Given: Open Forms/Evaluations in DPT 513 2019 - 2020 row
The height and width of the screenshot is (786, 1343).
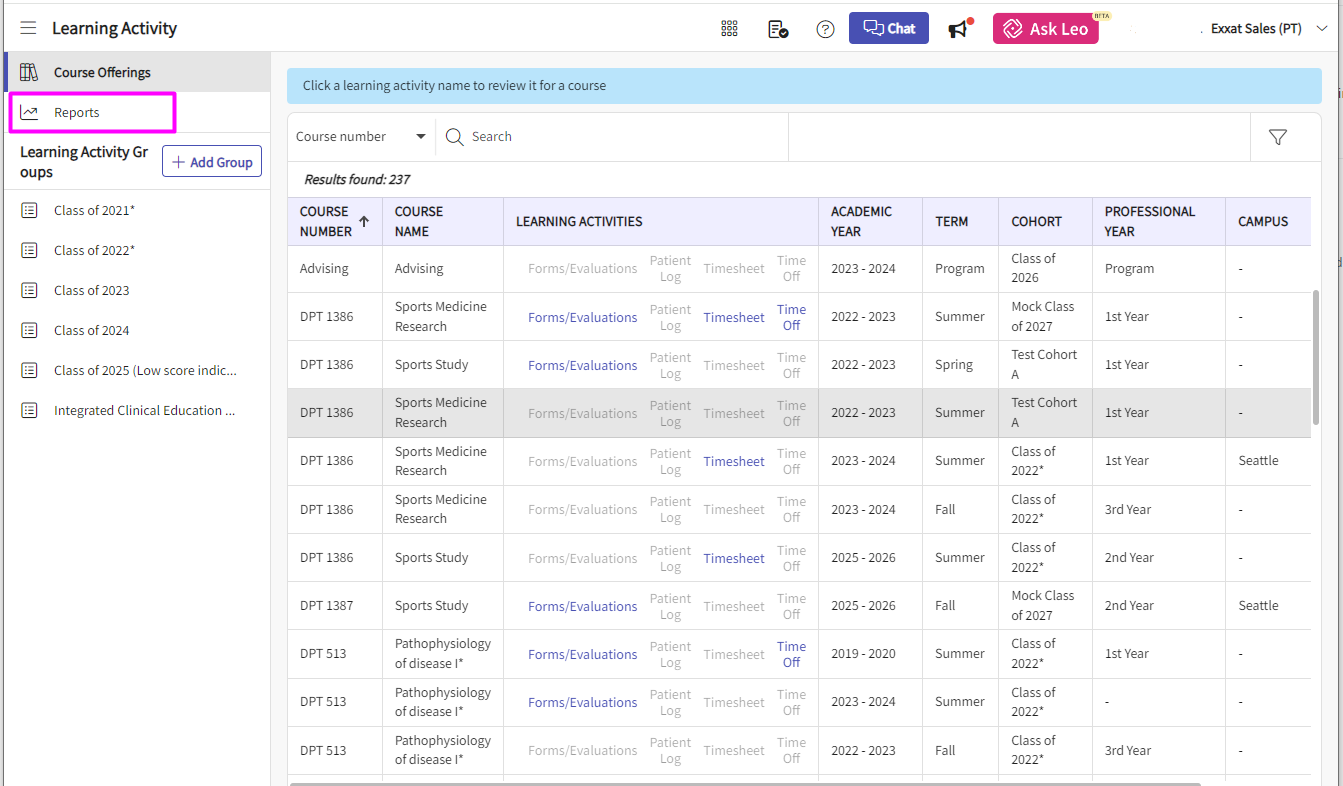Looking at the screenshot, I should [582, 654].
